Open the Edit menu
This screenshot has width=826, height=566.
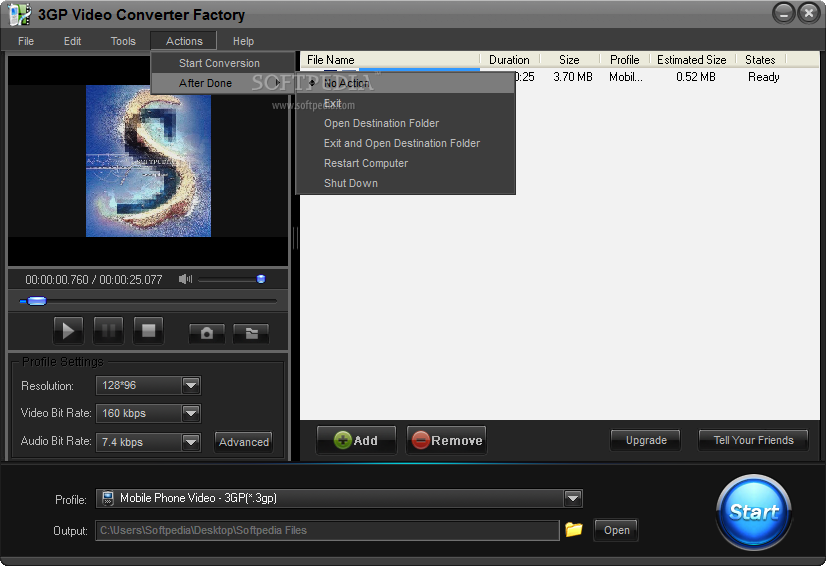pyautogui.click(x=72, y=41)
